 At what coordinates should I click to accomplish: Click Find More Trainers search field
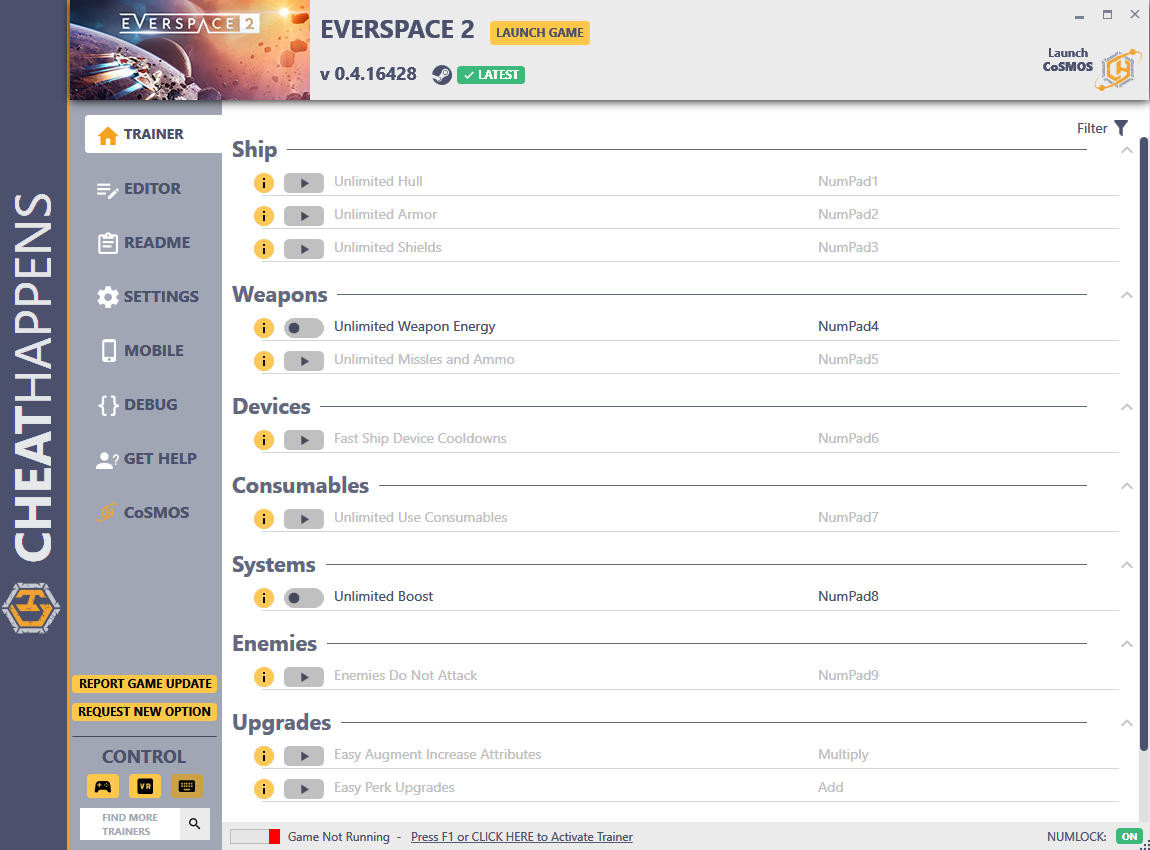(x=130, y=824)
